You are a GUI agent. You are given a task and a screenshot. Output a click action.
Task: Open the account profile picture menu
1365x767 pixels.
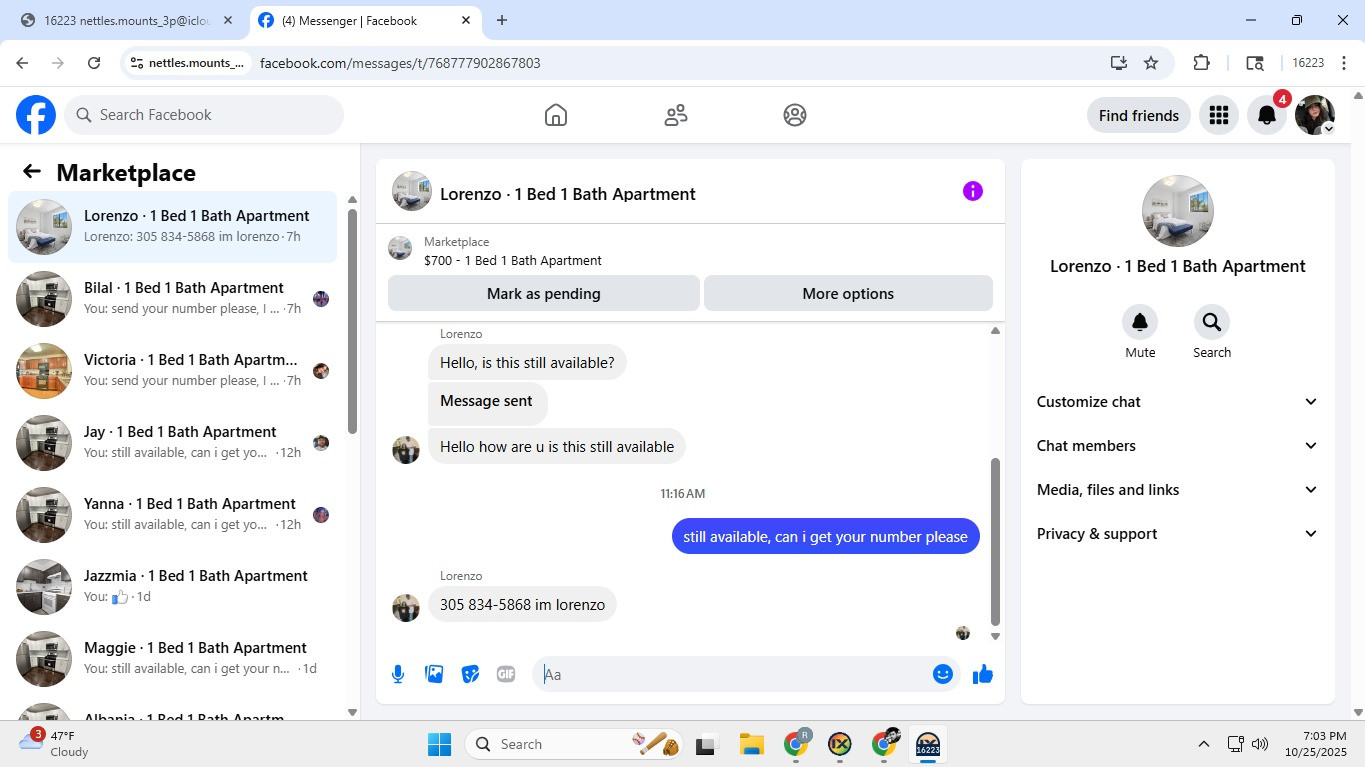tap(1315, 115)
